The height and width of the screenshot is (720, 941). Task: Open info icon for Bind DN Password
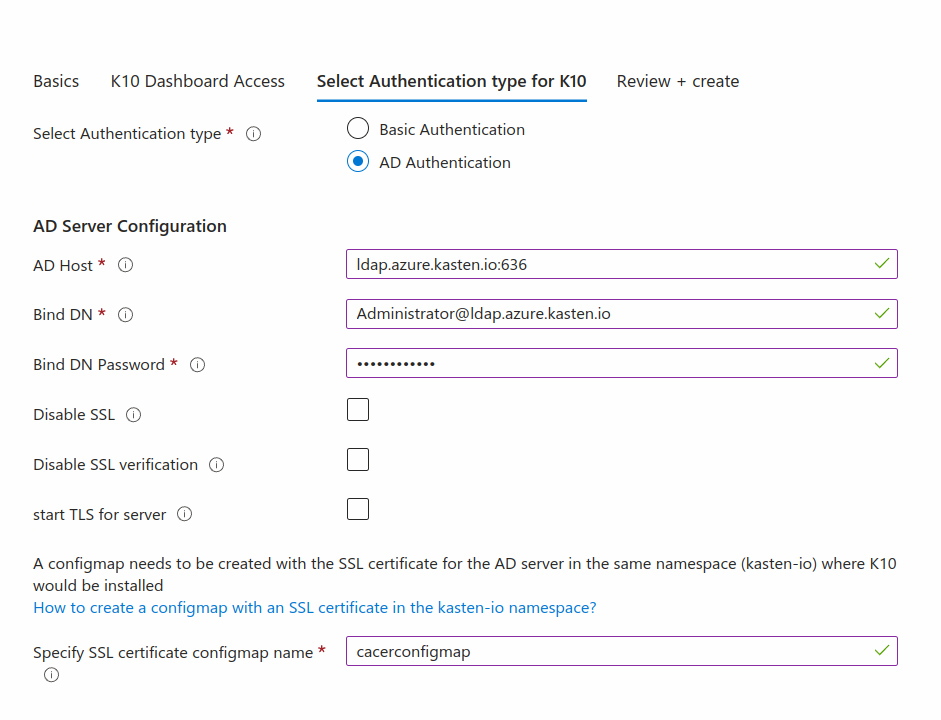[197, 364]
